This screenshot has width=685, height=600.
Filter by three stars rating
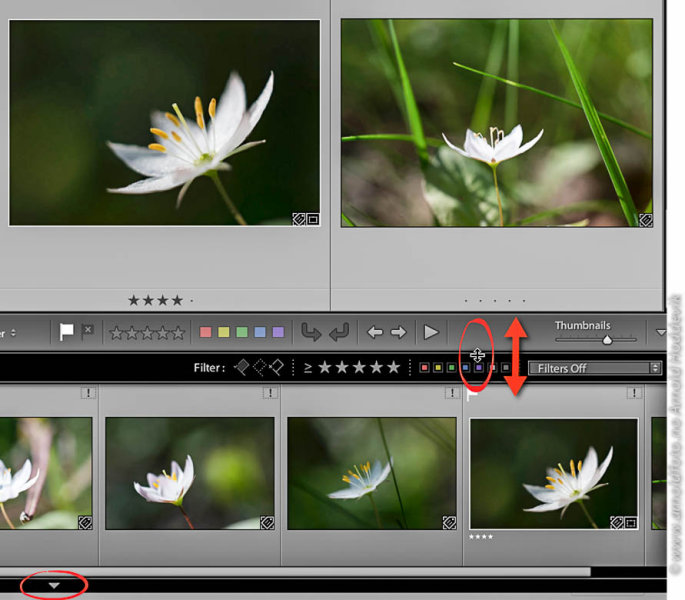pos(359,367)
